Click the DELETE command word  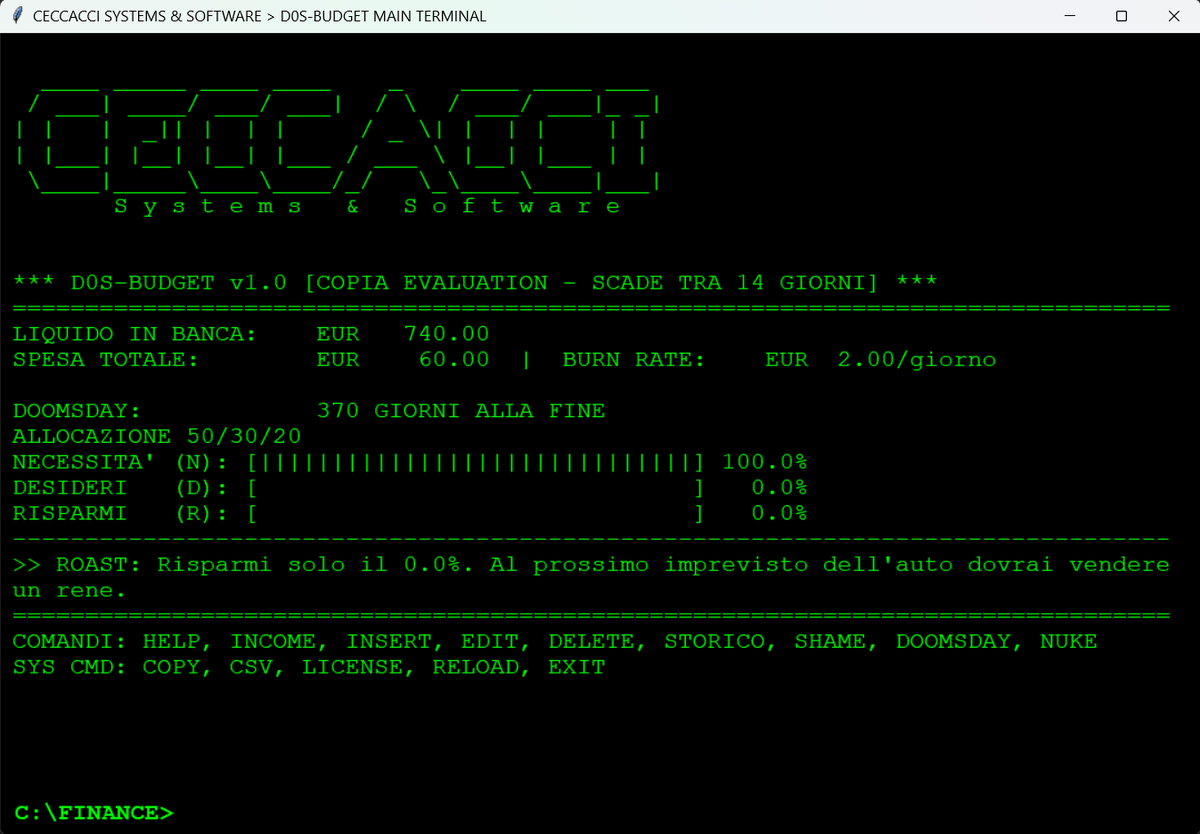click(591, 641)
